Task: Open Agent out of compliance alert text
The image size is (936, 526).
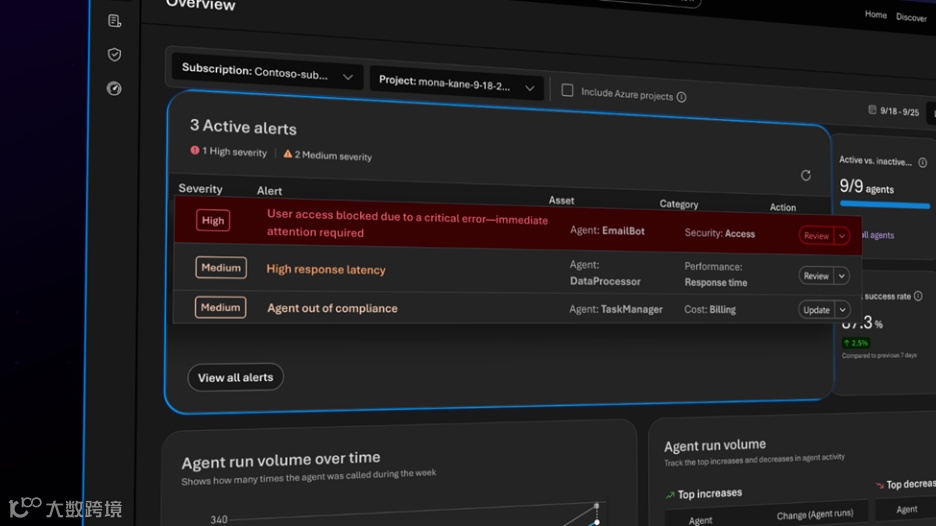Action: click(332, 308)
